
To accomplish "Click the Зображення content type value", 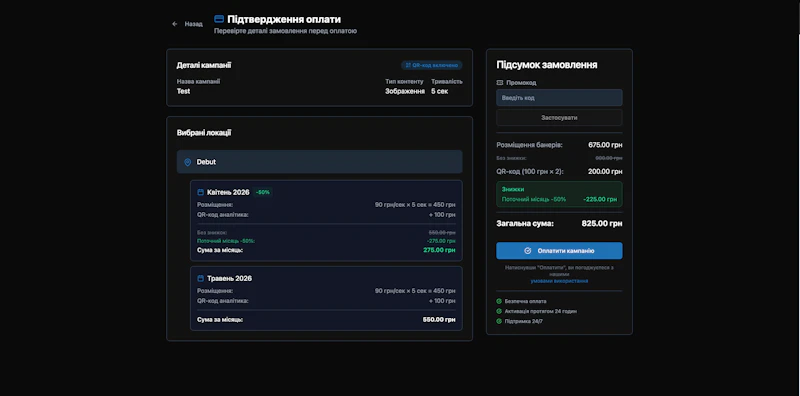I will tap(405, 91).
